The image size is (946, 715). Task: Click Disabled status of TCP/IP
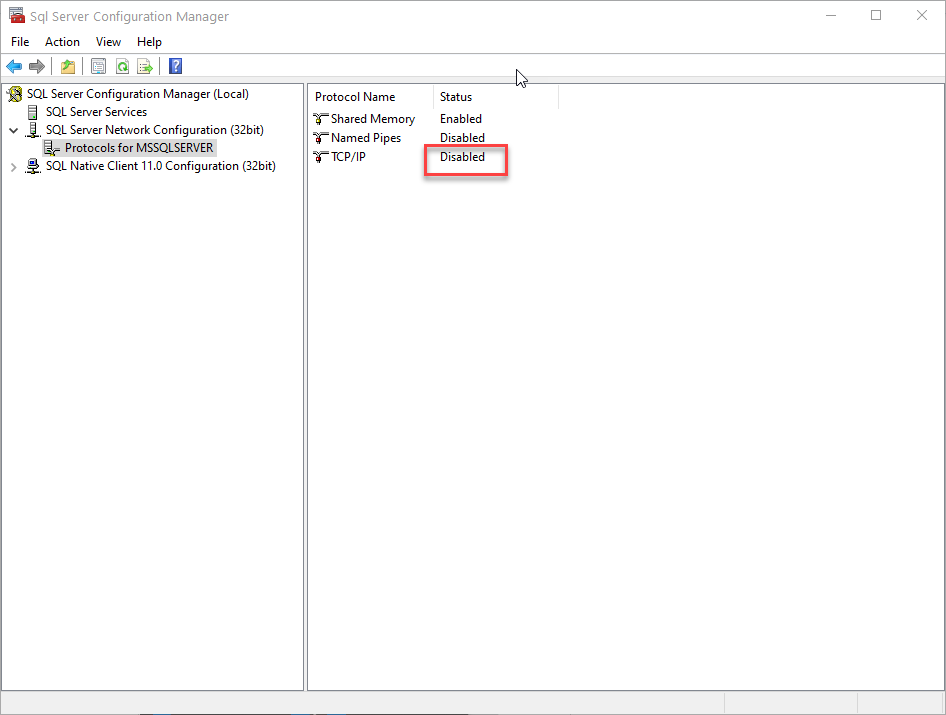pyautogui.click(x=462, y=157)
